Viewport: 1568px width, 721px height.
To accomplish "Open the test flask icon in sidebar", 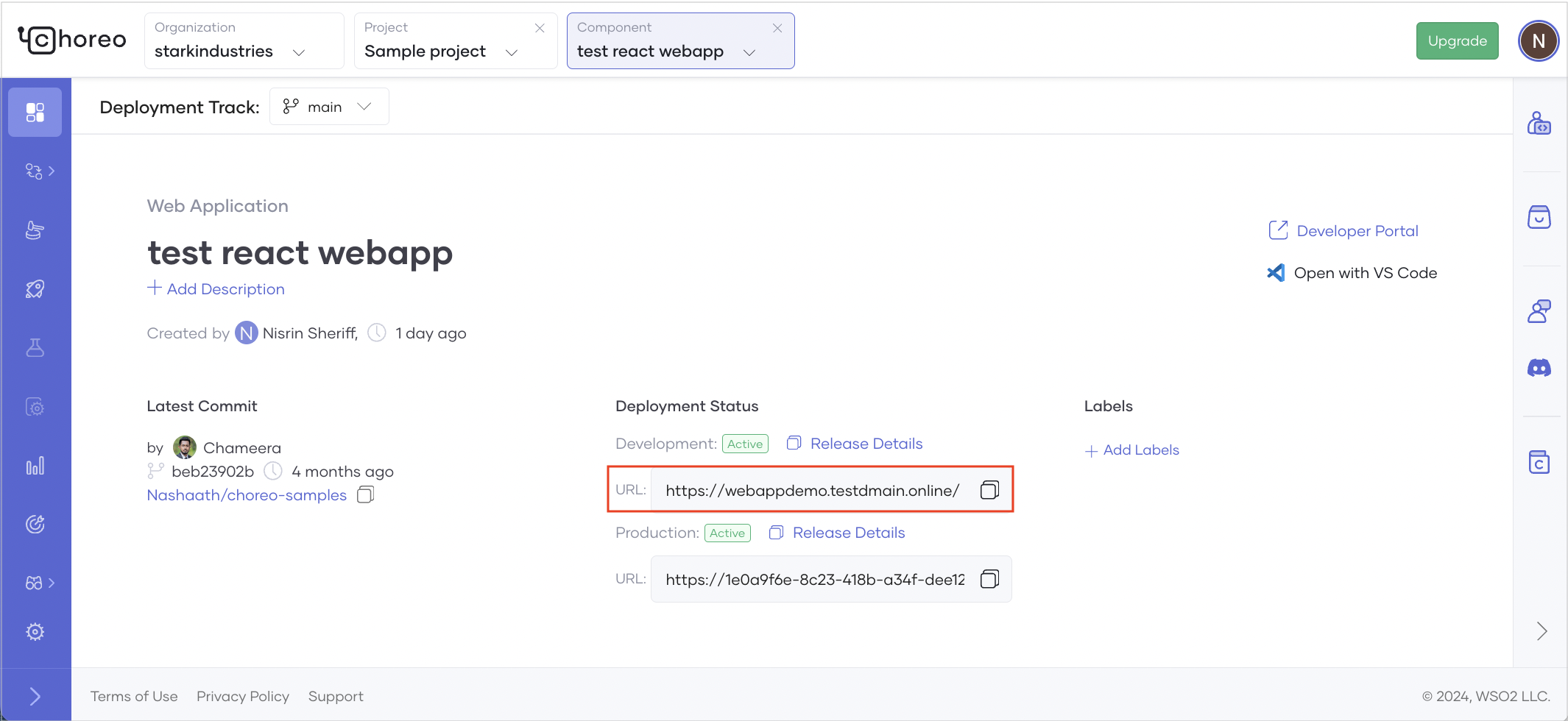I will (x=35, y=348).
